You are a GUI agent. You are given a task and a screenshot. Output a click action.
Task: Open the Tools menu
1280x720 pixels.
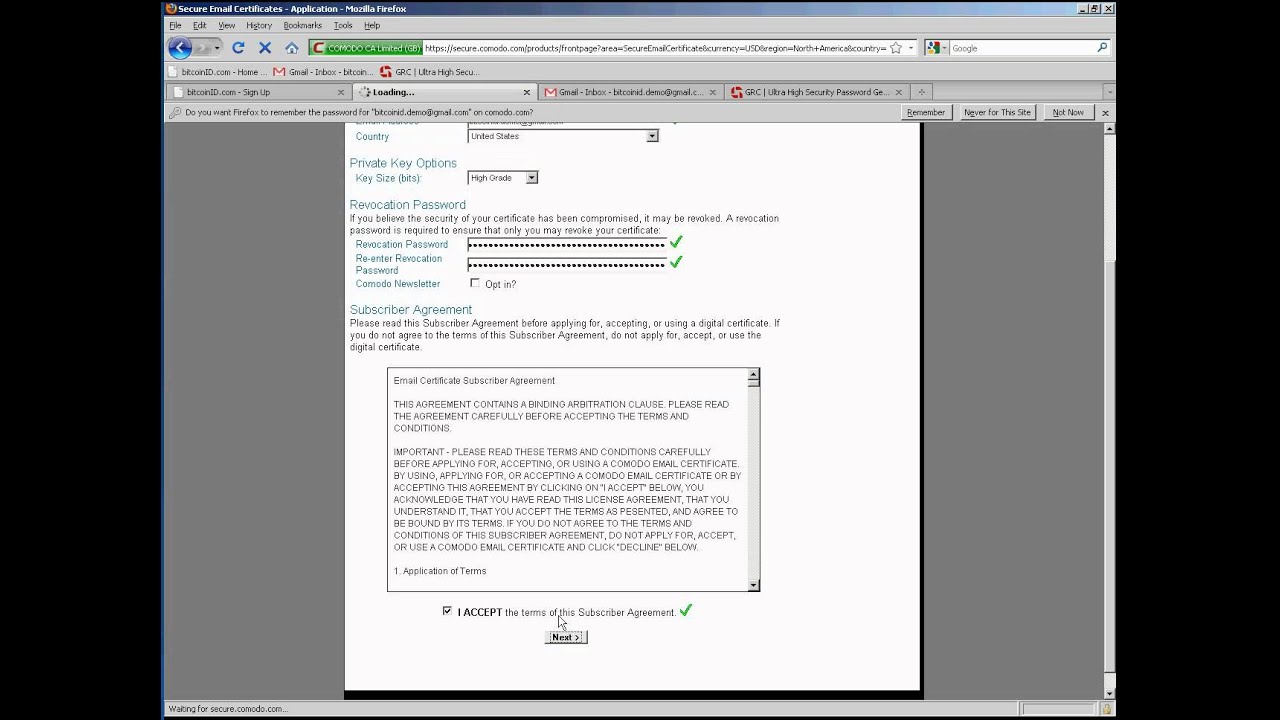(x=343, y=25)
